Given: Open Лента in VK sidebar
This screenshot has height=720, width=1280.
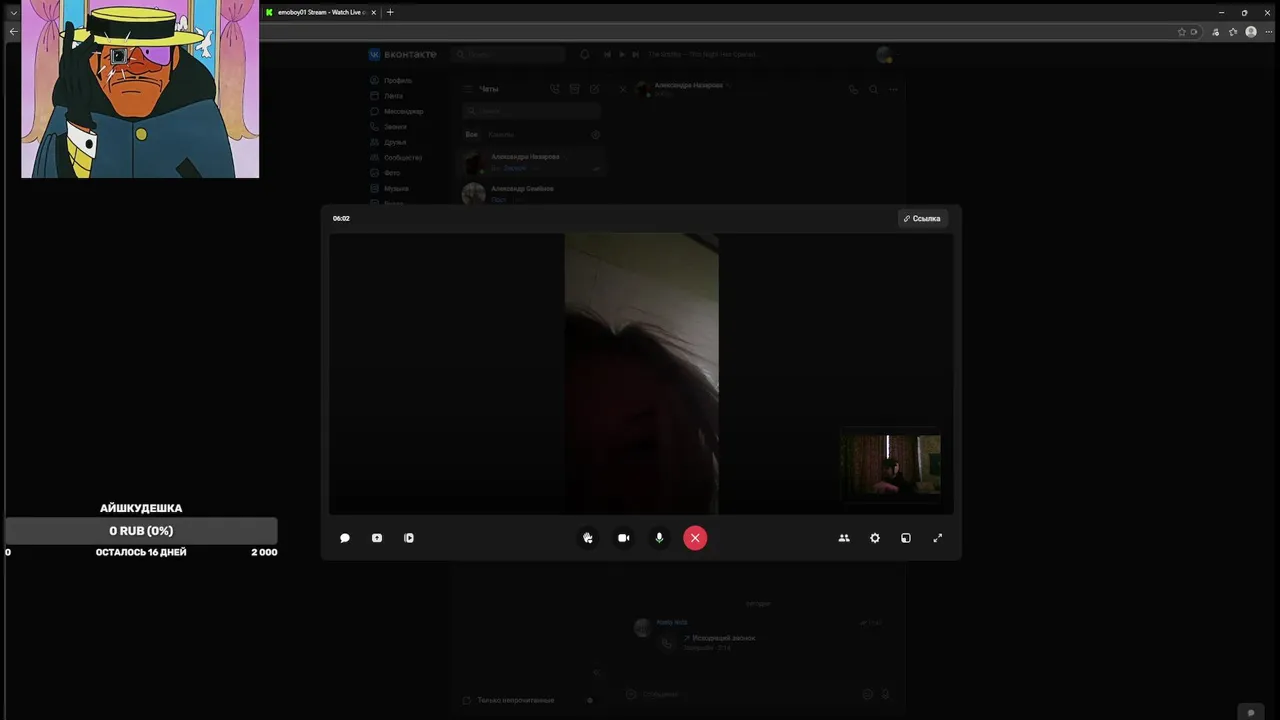Looking at the screenshot, I should click(387, 96).
